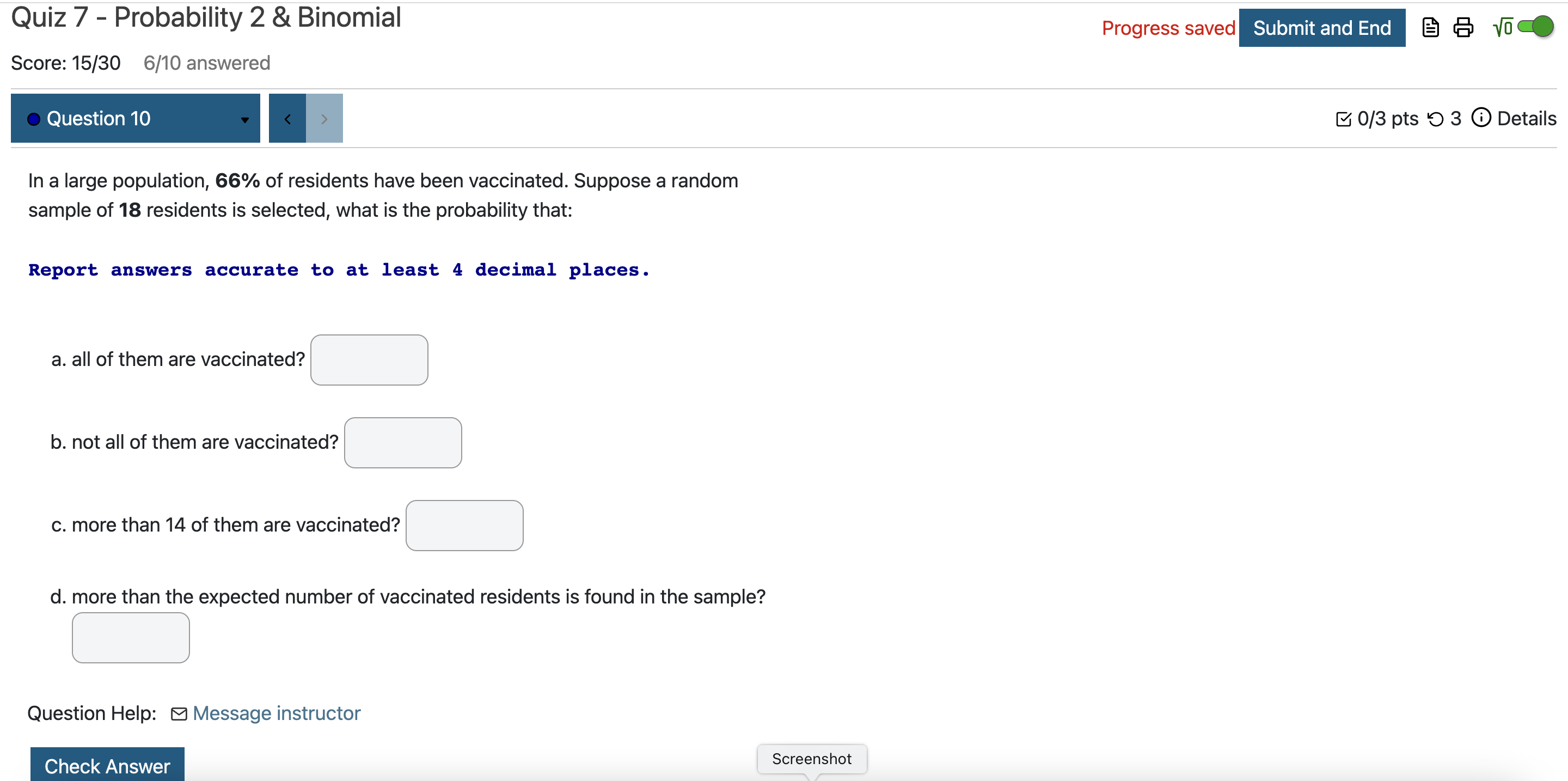Click the previous question chevron

click(287, 118)
